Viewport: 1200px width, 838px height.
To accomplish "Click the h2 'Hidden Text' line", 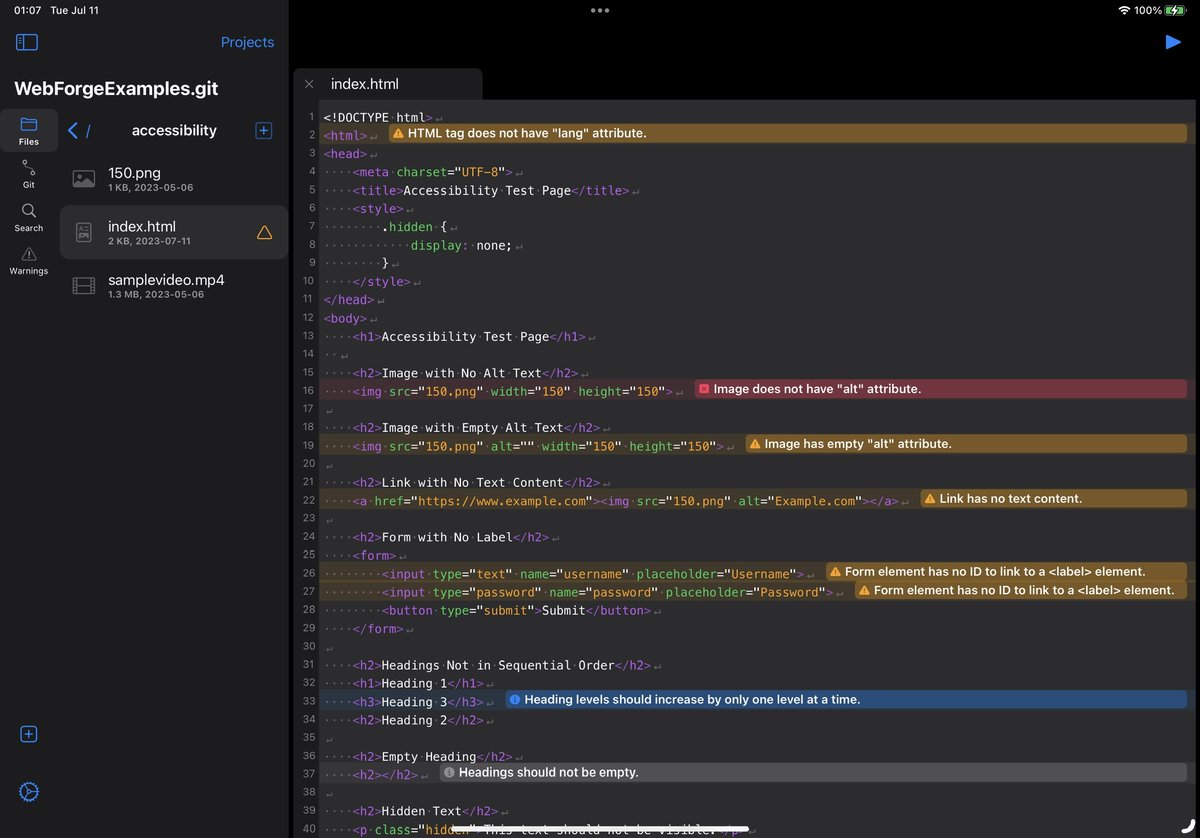I will [425, 811].
